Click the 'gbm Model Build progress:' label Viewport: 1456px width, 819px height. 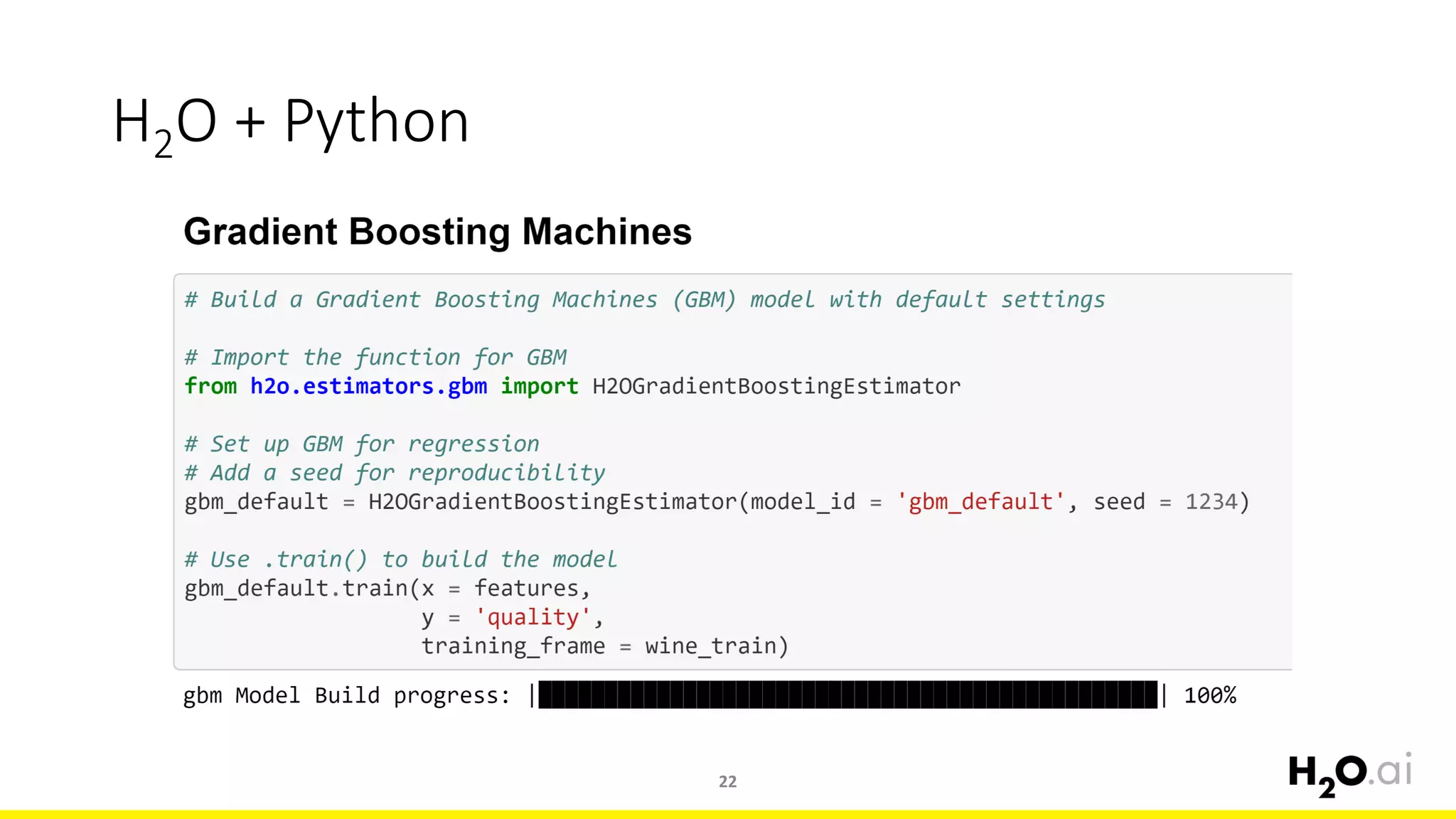[x=347, y=695]
